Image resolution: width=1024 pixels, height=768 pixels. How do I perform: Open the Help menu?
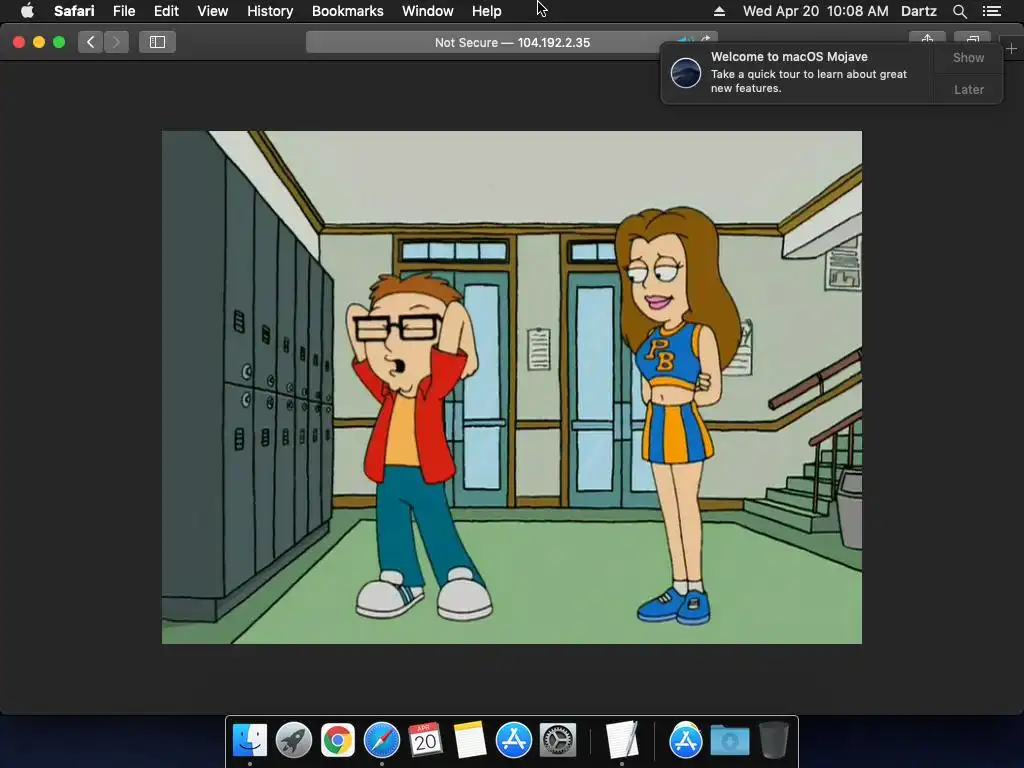click(487, 11)
